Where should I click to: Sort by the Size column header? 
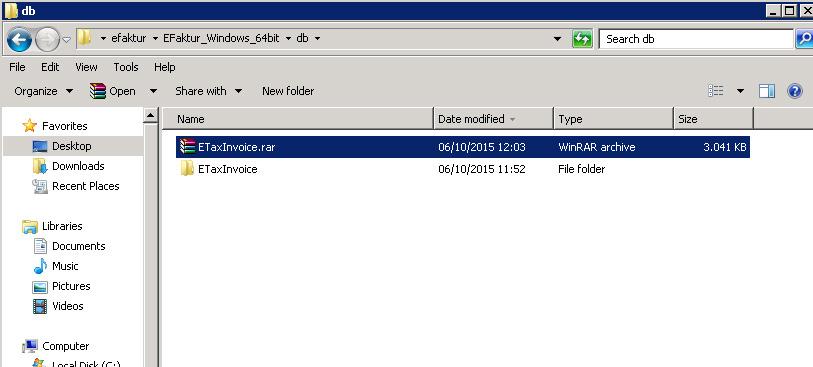point(713,119)
